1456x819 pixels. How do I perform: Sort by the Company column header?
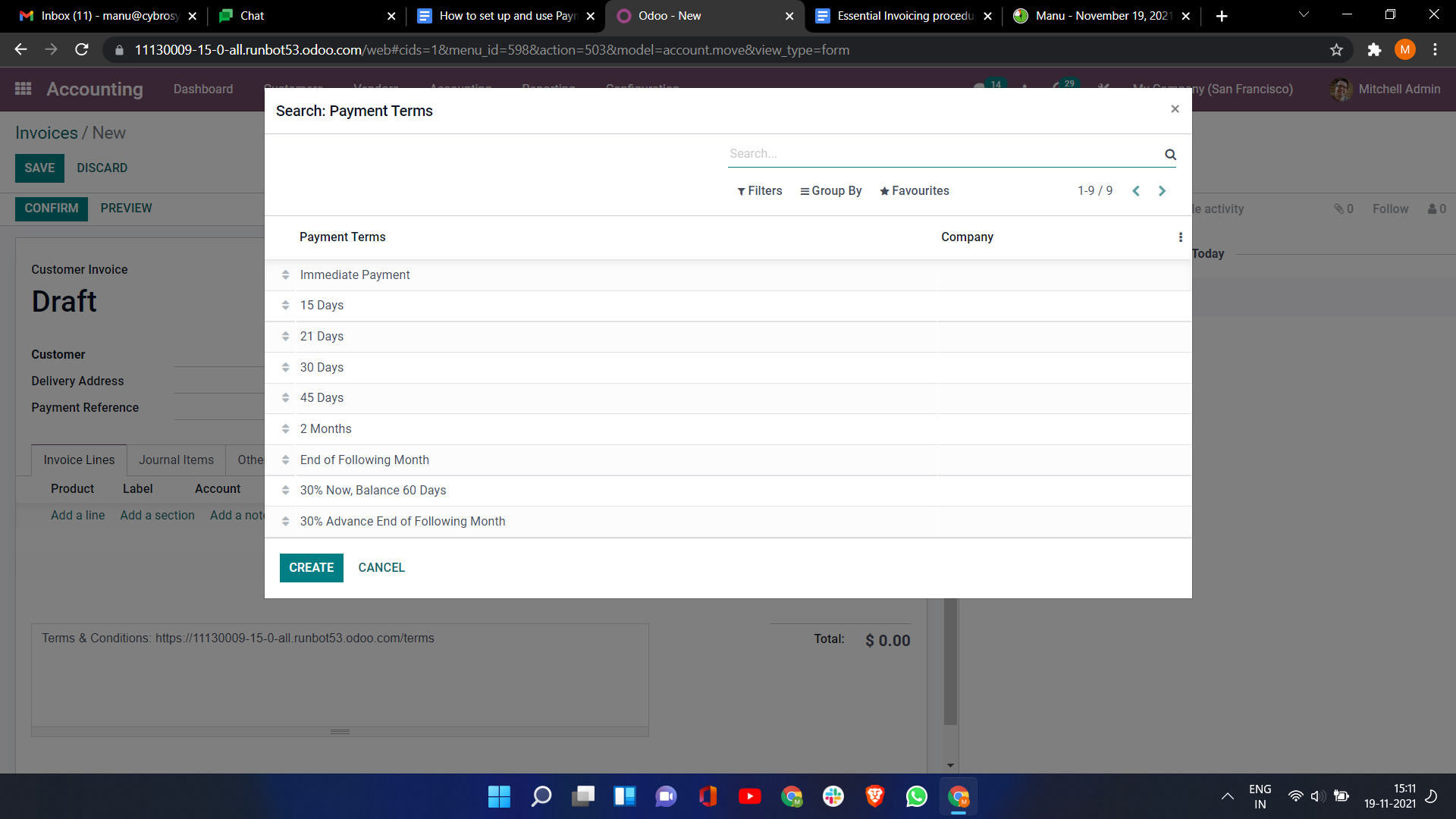click(967, 237)
